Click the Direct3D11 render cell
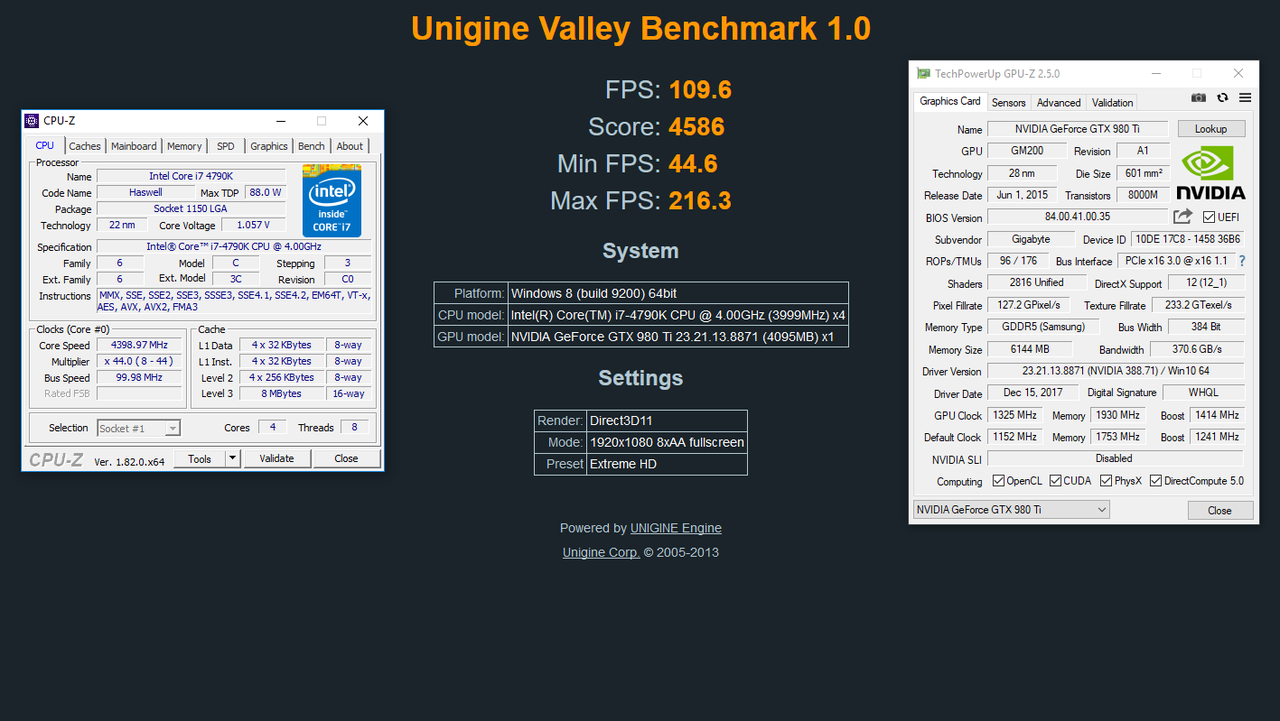The width and height of the screenshot is (1280, 721). pyautogui.click(x=666, y=421)
